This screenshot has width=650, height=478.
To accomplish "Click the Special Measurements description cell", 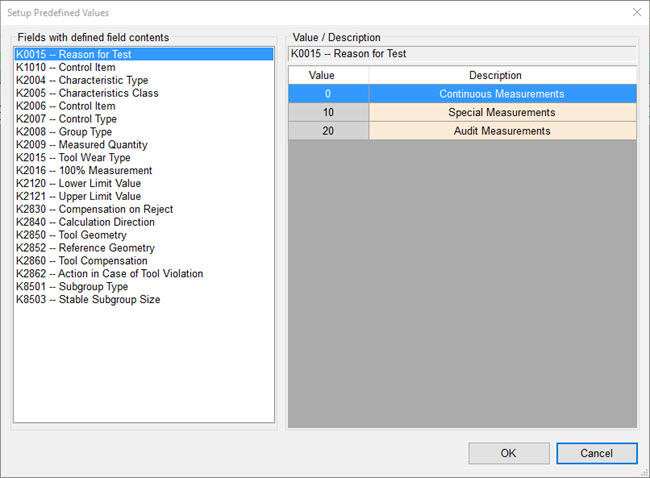I will click(x=501, y=113).
